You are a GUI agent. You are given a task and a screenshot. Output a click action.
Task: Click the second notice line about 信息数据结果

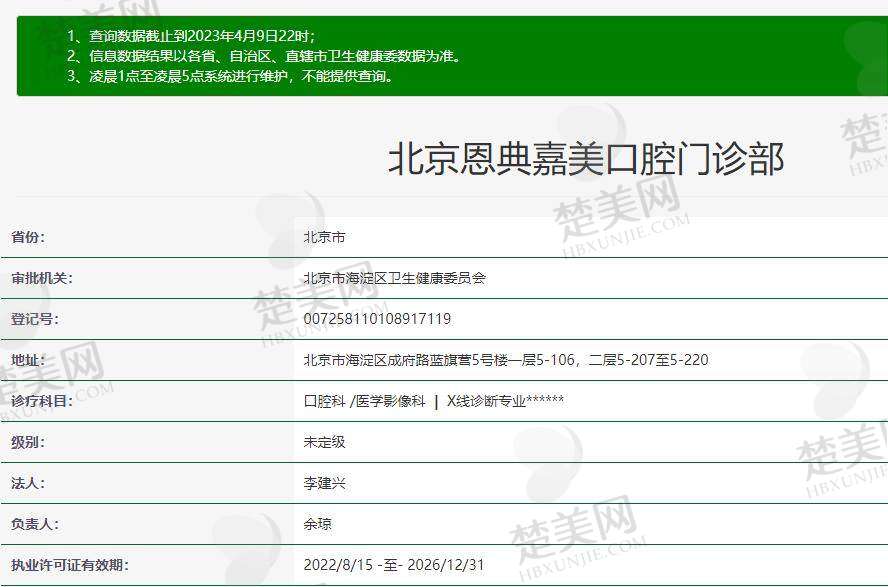[x=264, y=56]
